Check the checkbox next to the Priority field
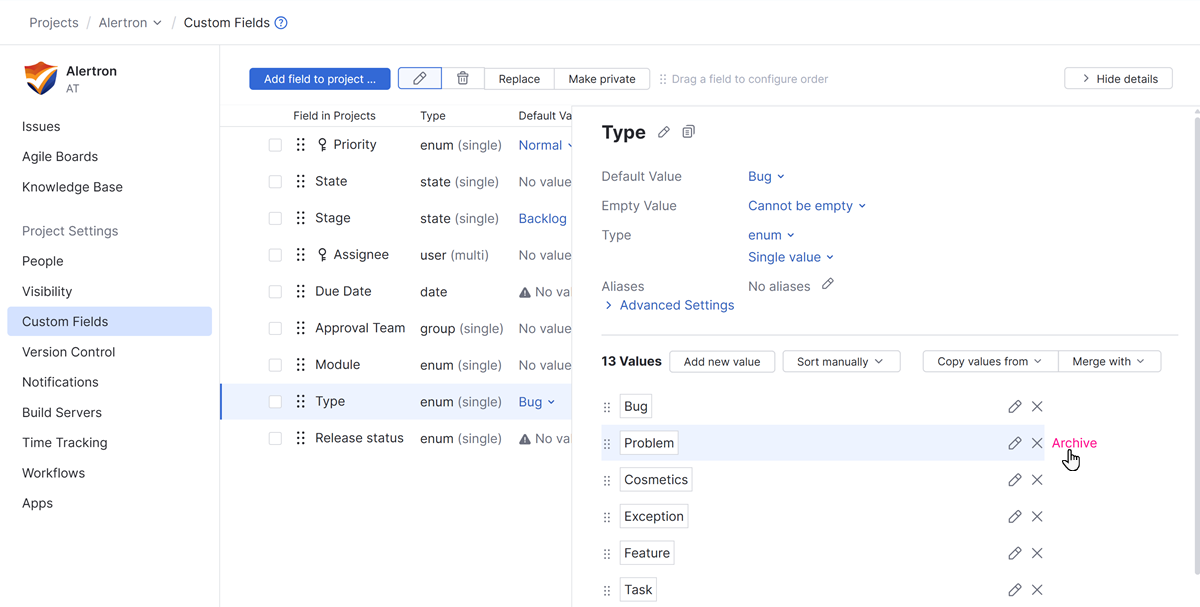The height and width of the screenshot is (607, 1200). pyautogui.click(x=275, y=144)
